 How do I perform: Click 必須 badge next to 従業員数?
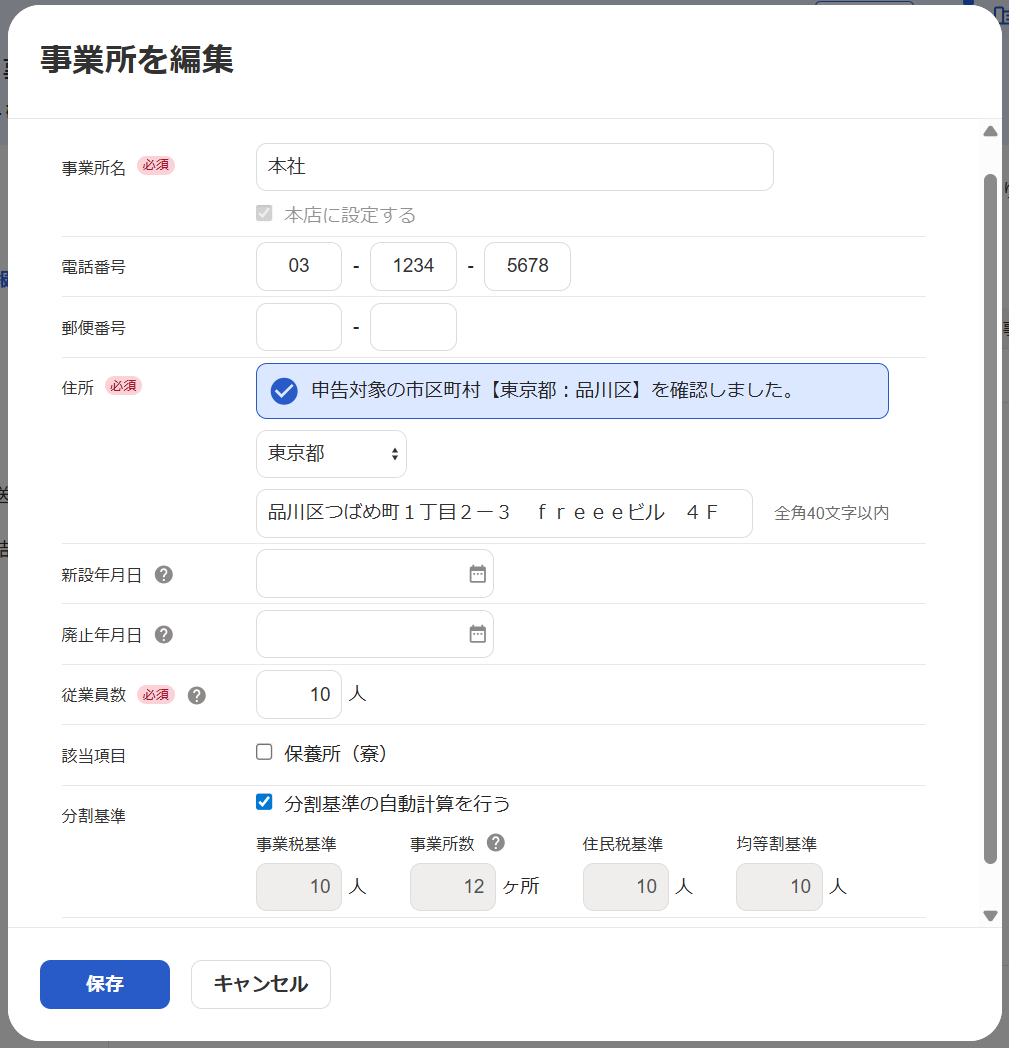pyautogui.click(x=156, y=694)
